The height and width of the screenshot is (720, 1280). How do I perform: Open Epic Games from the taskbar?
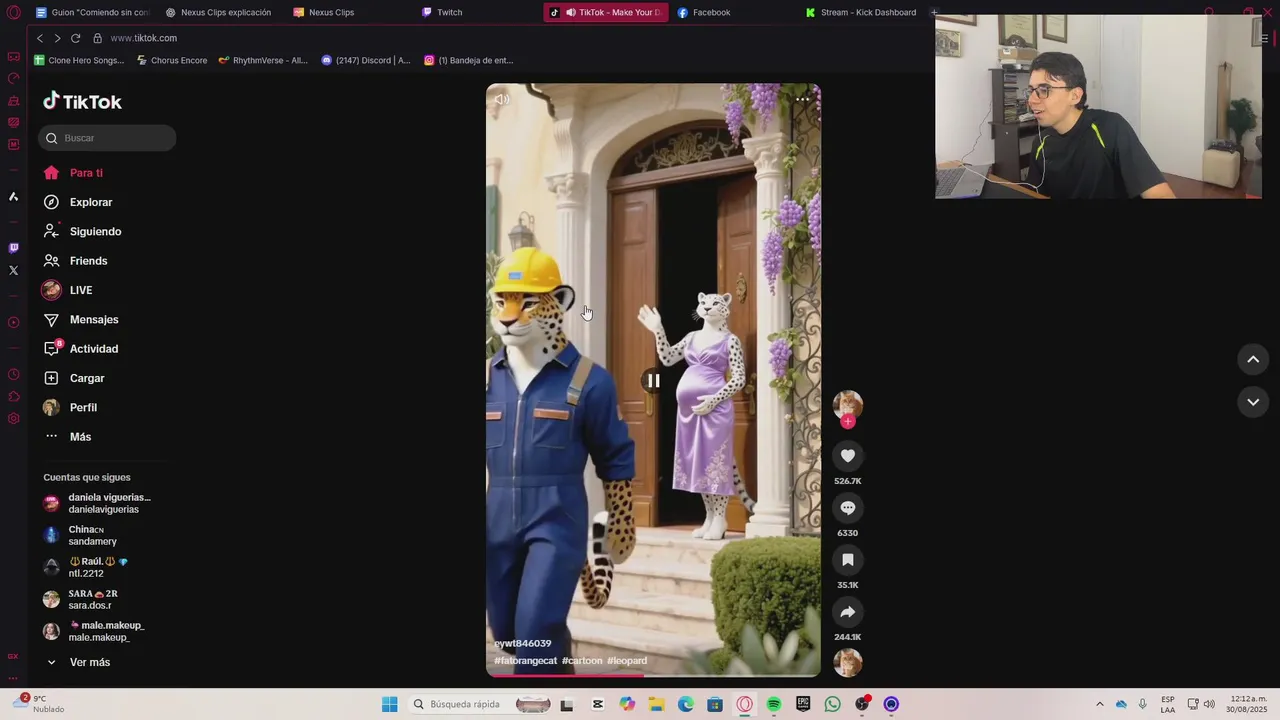803,704
